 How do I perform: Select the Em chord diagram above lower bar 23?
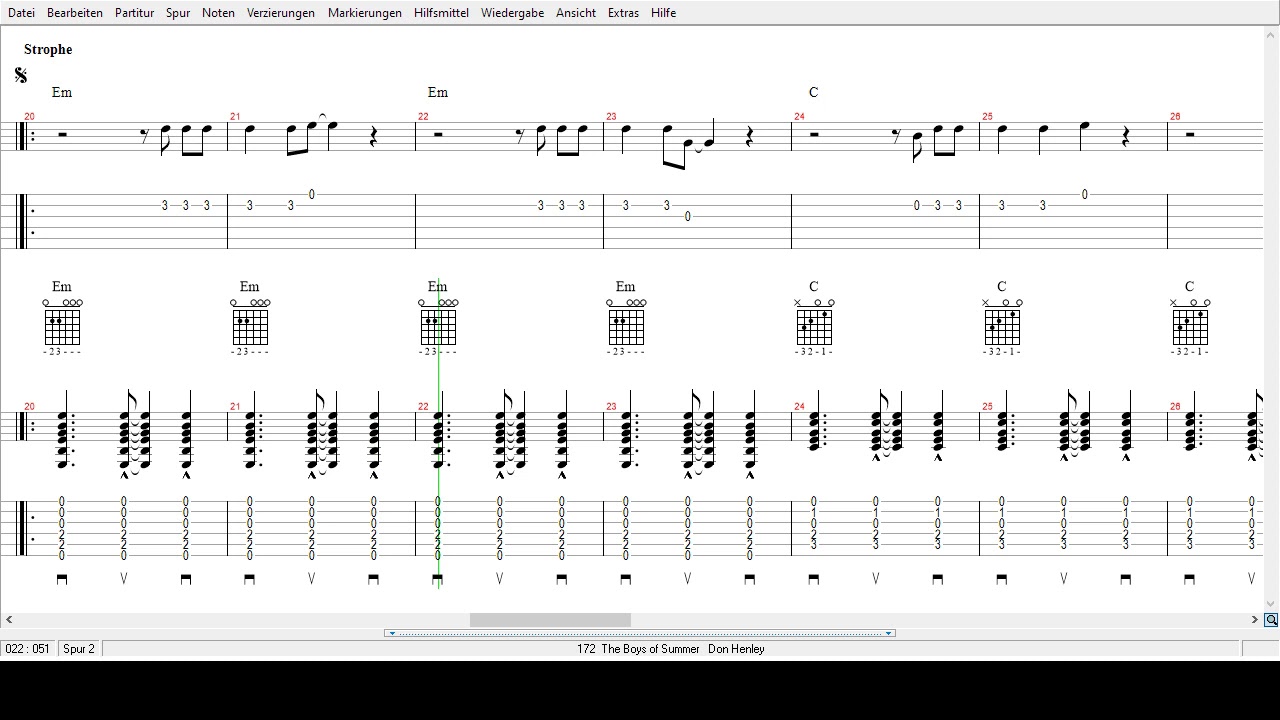coord(626,327)
